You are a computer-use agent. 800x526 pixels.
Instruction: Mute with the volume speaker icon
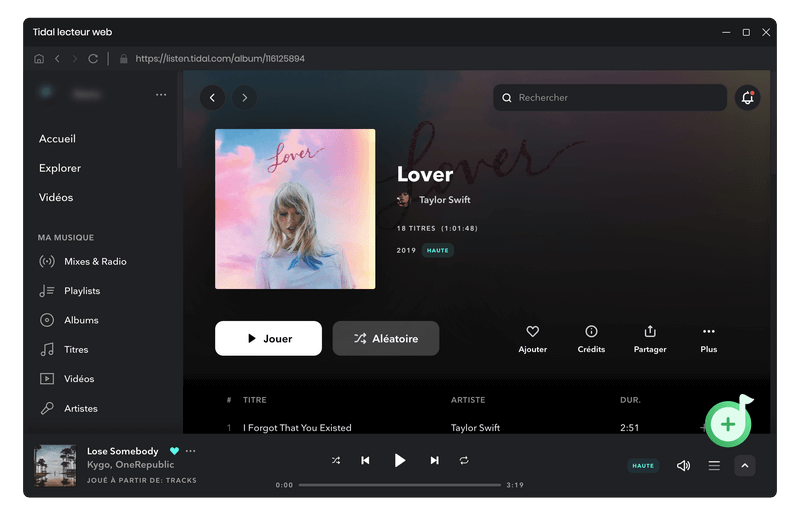click(x=683, y=466)
